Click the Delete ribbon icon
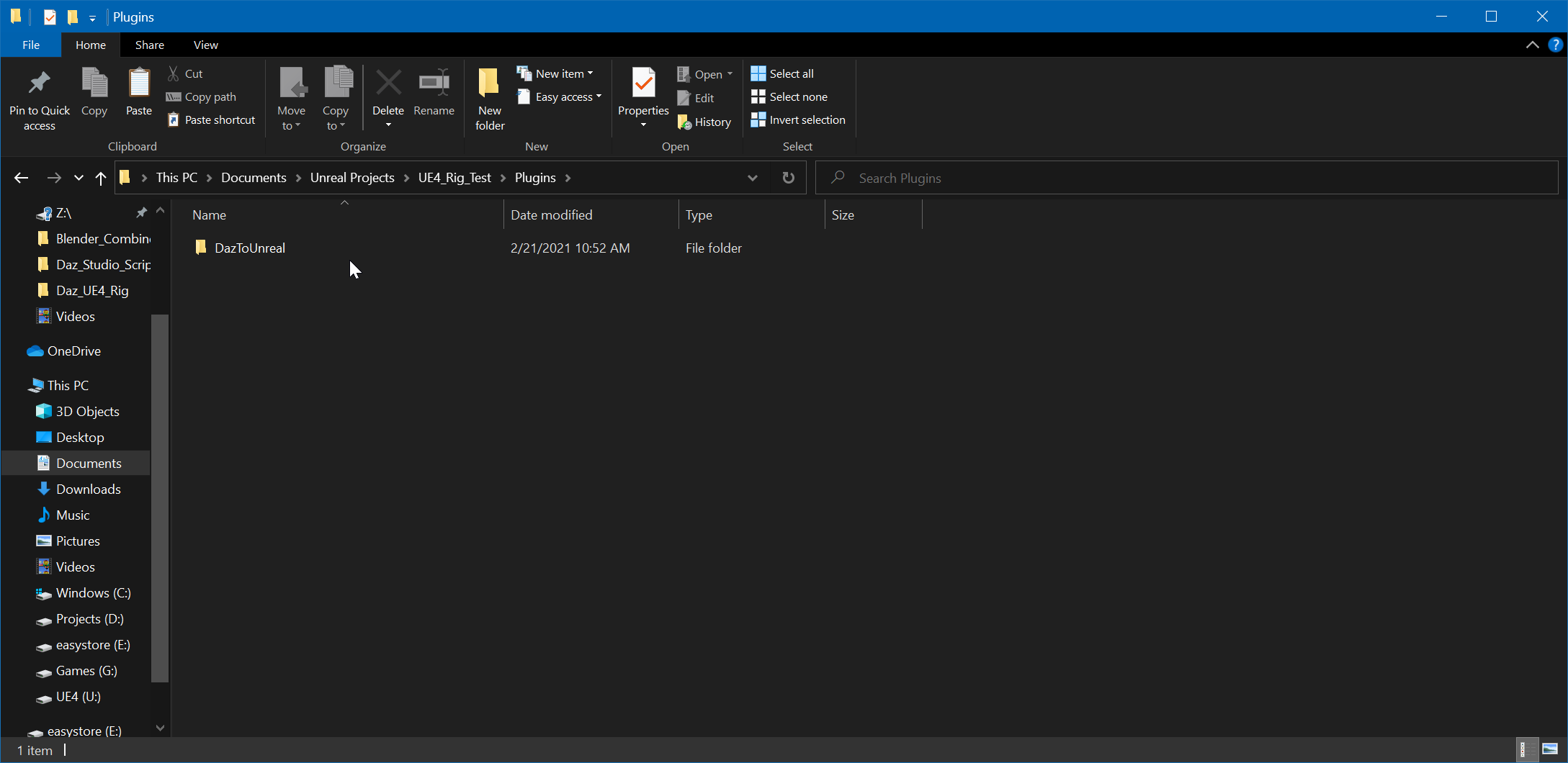Viewport: 1568px width, 763px height. pos(388,84)
